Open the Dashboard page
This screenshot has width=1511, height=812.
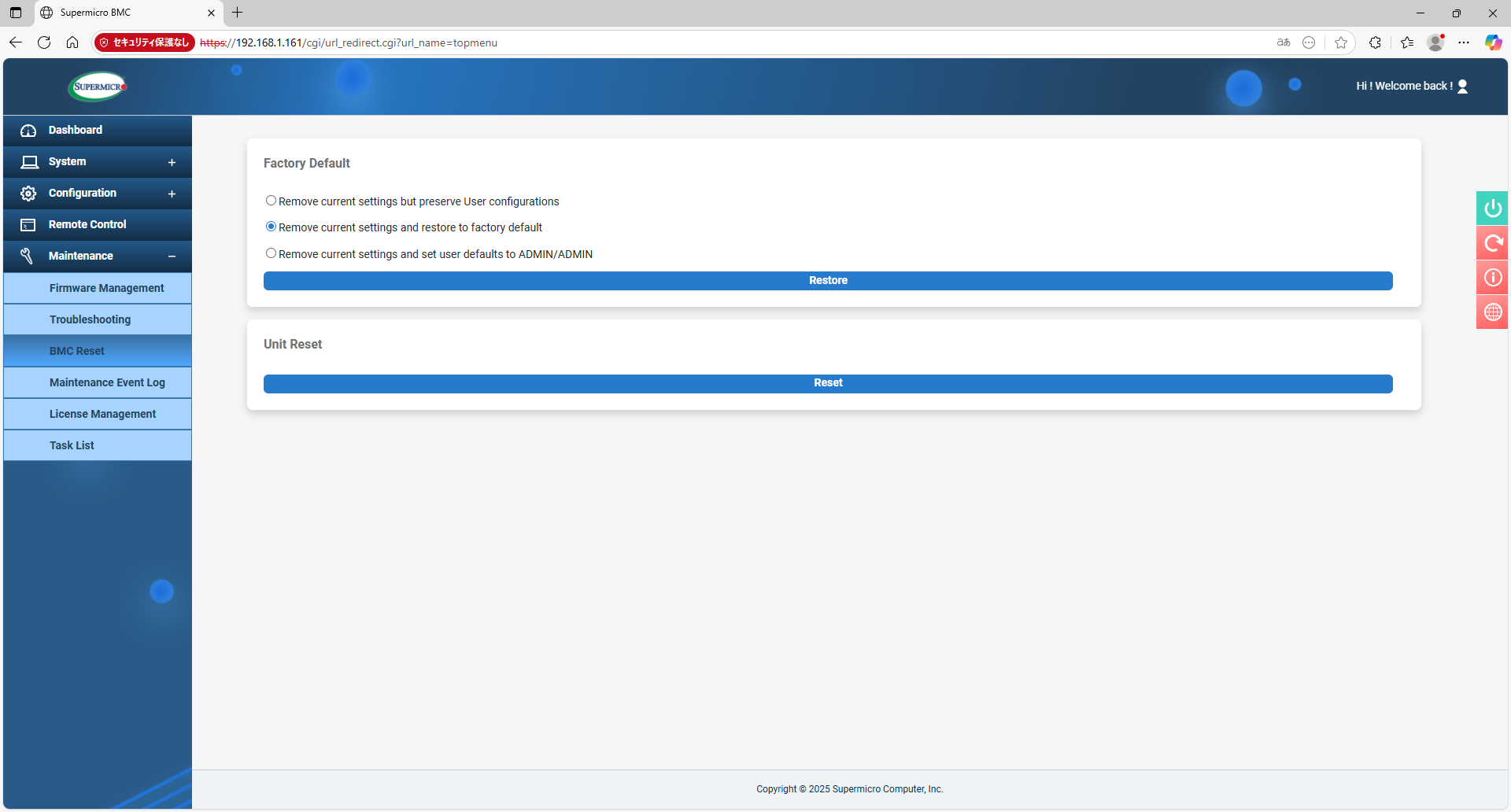[76, 131]
